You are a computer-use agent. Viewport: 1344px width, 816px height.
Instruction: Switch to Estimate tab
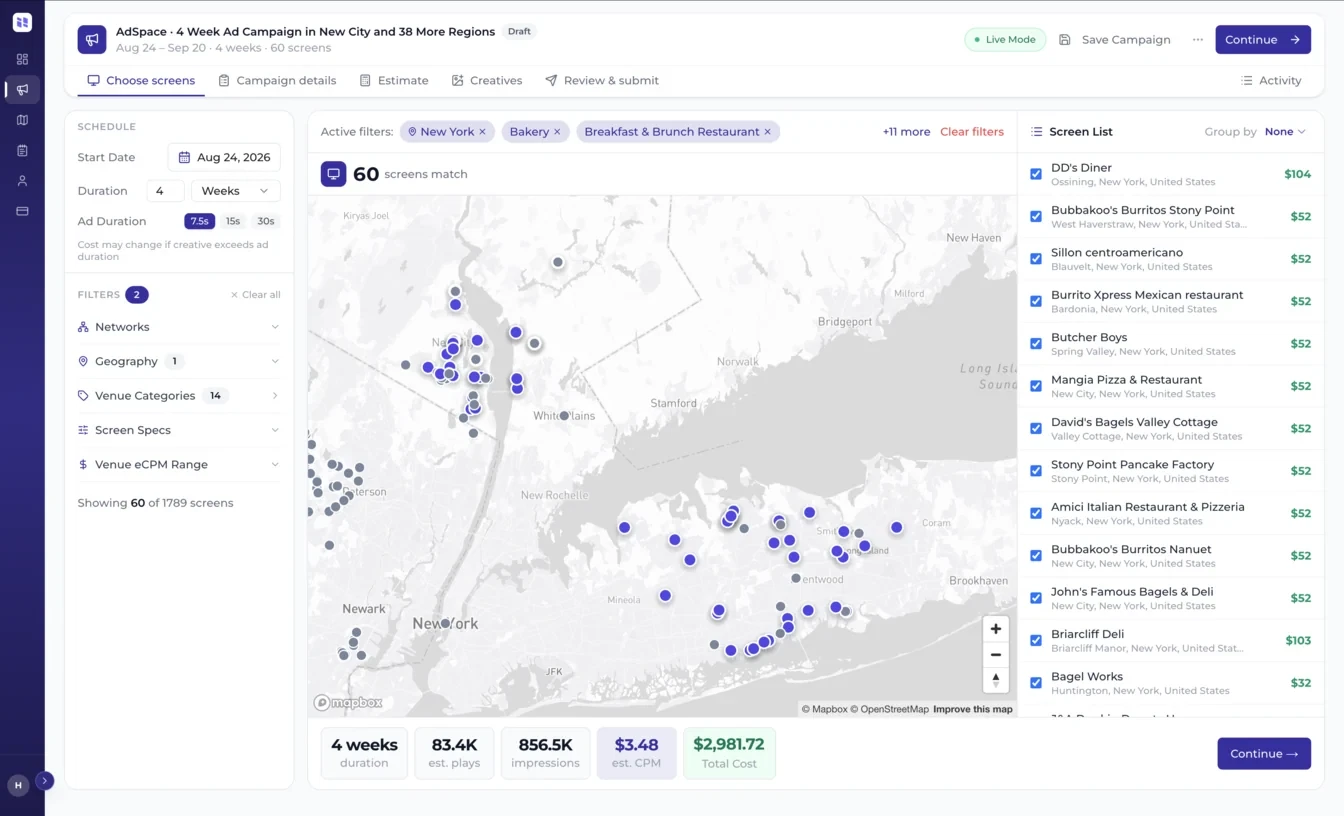pos(394,80)
